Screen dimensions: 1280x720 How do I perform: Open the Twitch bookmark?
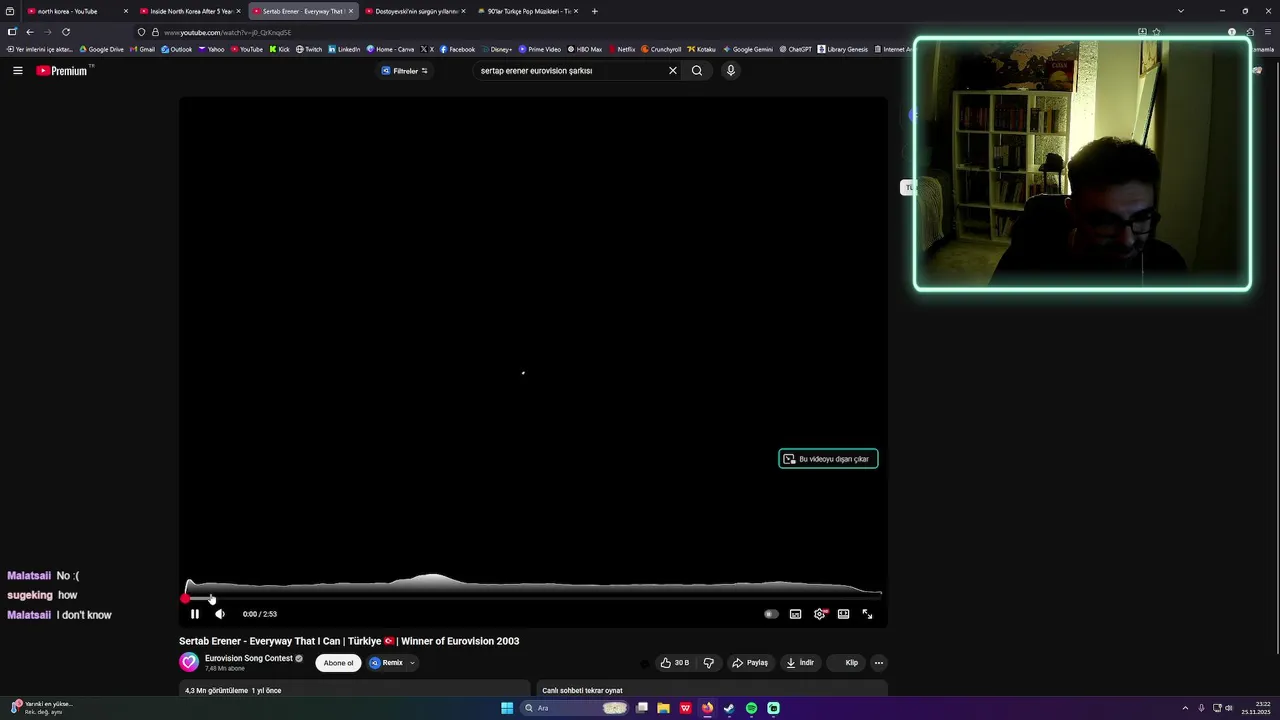pos(309,49)
